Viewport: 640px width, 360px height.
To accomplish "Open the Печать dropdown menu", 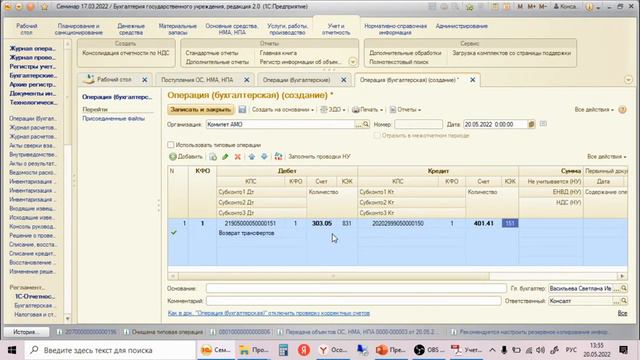I will pos(367,109).
